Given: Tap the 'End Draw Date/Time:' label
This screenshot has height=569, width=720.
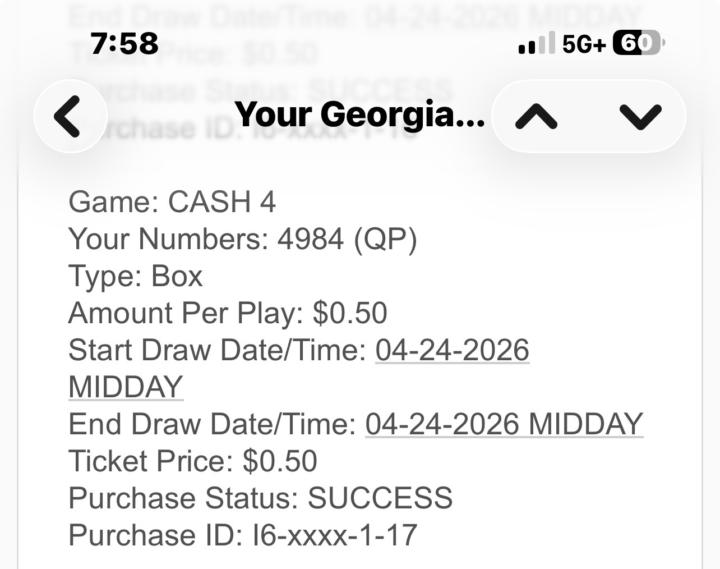Looking at the screenshot, I should [212, 424].
